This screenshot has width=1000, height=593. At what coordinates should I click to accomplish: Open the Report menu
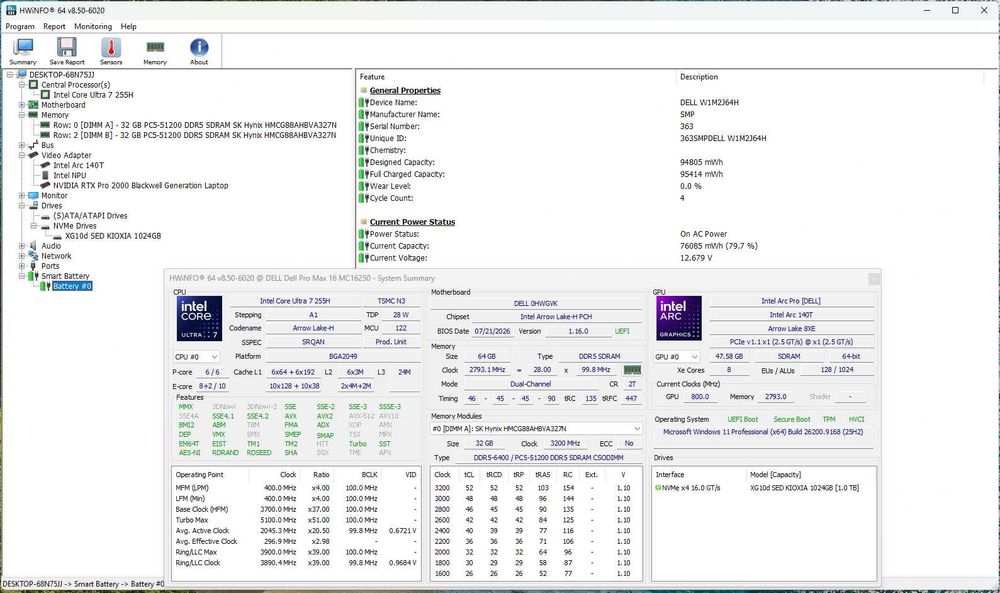tap(54, 27)
